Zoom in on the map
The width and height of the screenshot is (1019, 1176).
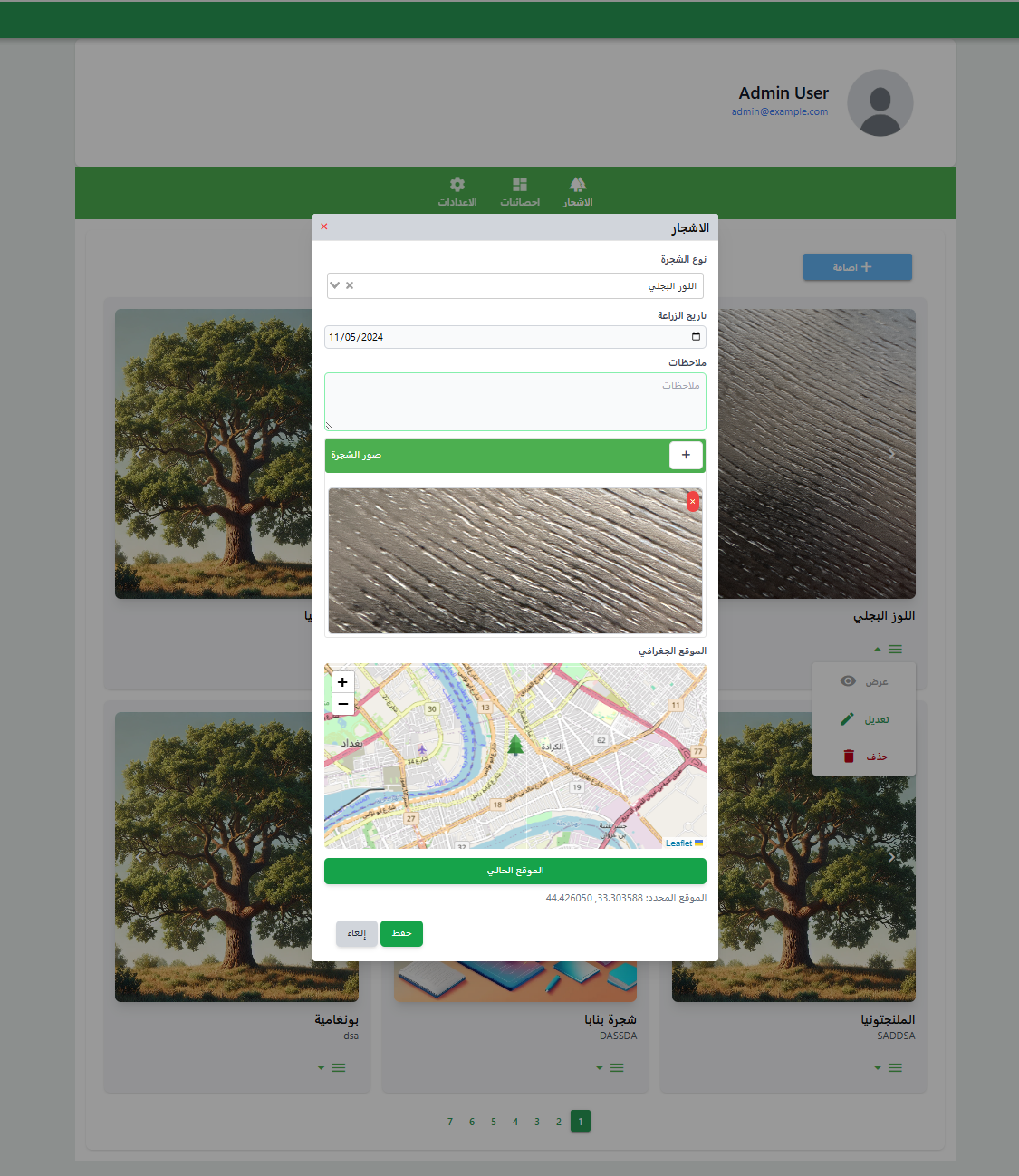pyautogui.click(x=342, y=682)
